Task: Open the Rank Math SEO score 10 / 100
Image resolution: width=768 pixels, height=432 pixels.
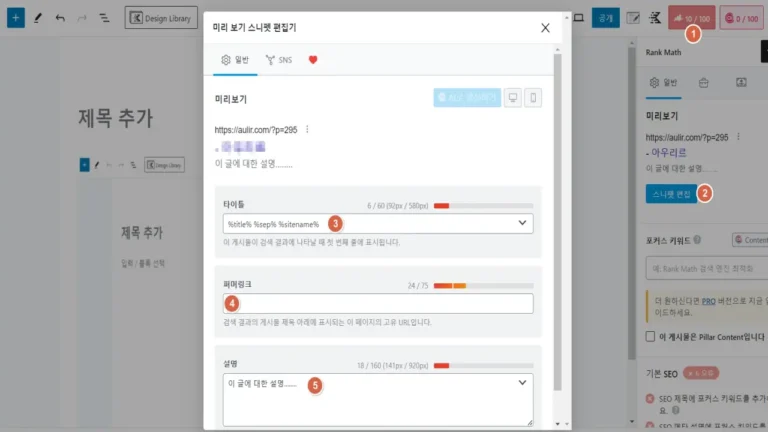Action: (x=692, y=18)
